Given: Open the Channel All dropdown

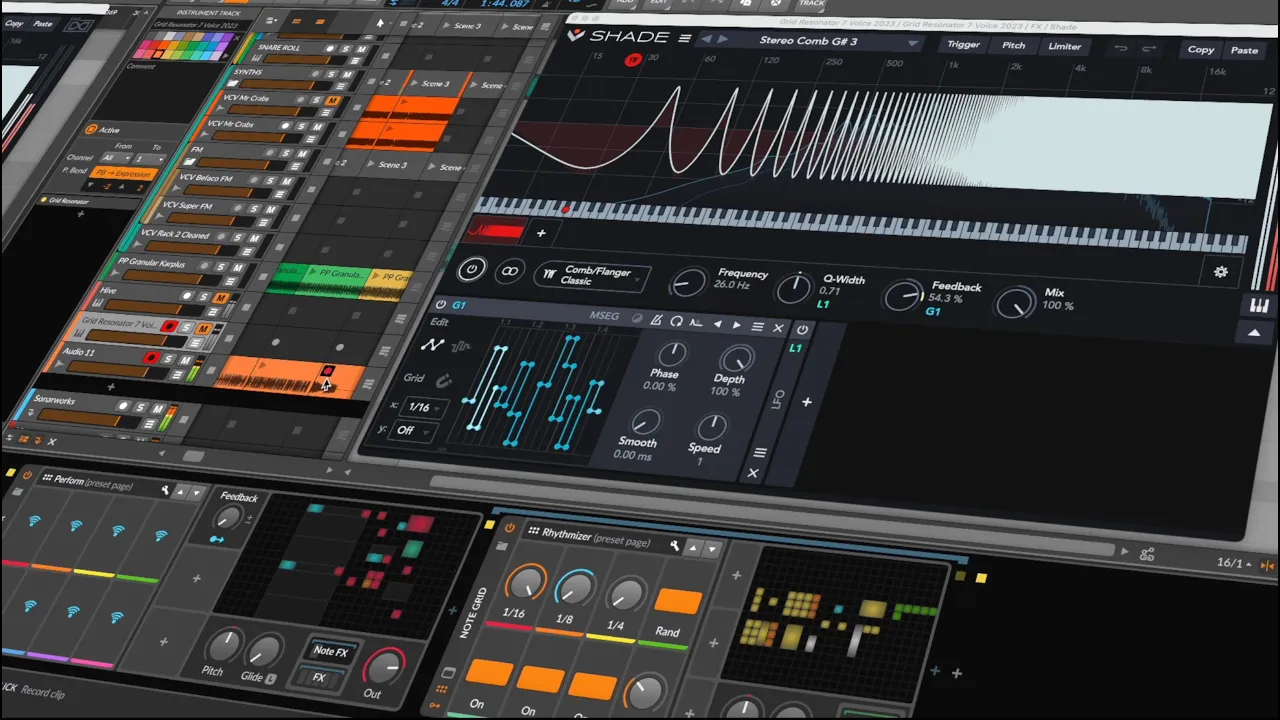Looking at the screenshot, I should tap(114, 158).
